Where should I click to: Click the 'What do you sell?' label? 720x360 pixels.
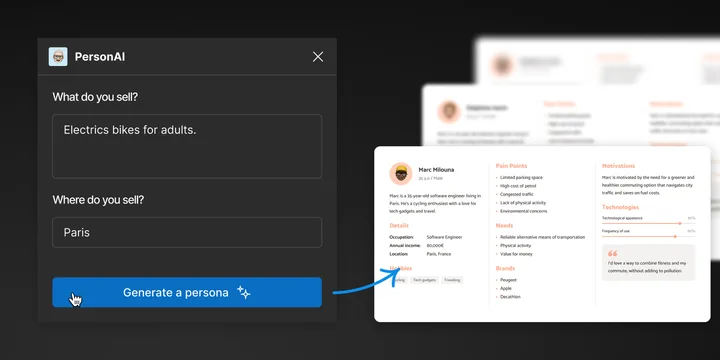(95, 97)
